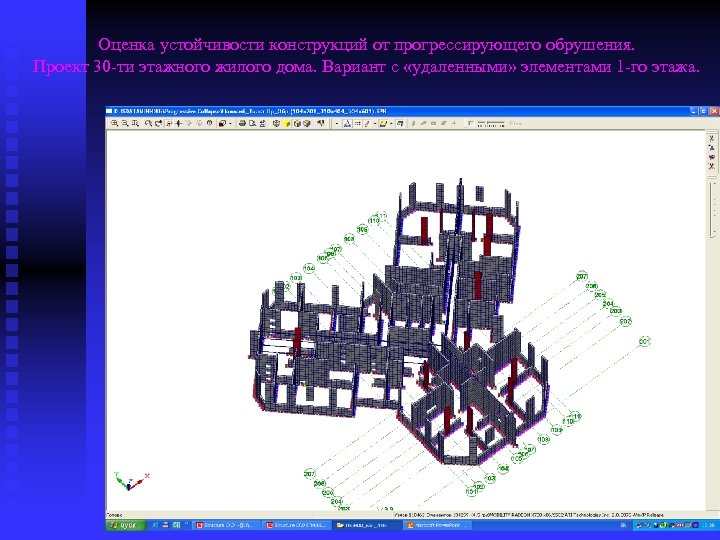Viewport: 720px width, 540px height.
Task: Select the zoom in magnifier tool
Action: coord(114,124)
